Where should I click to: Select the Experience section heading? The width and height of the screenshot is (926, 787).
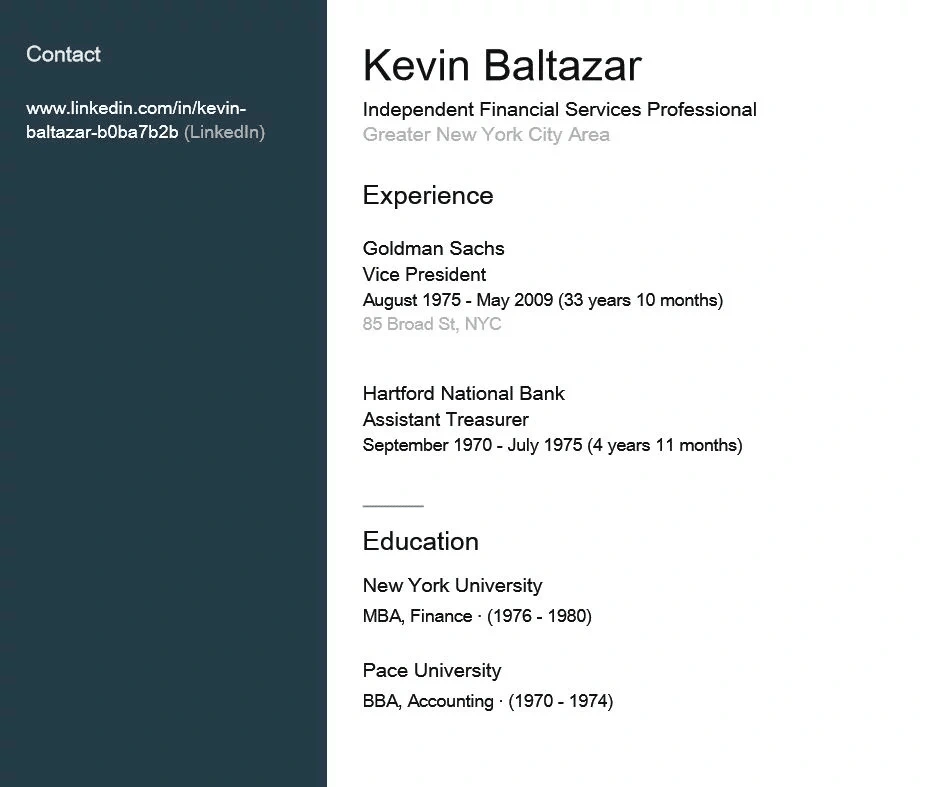pyautogui.click(x=428, y=195)
